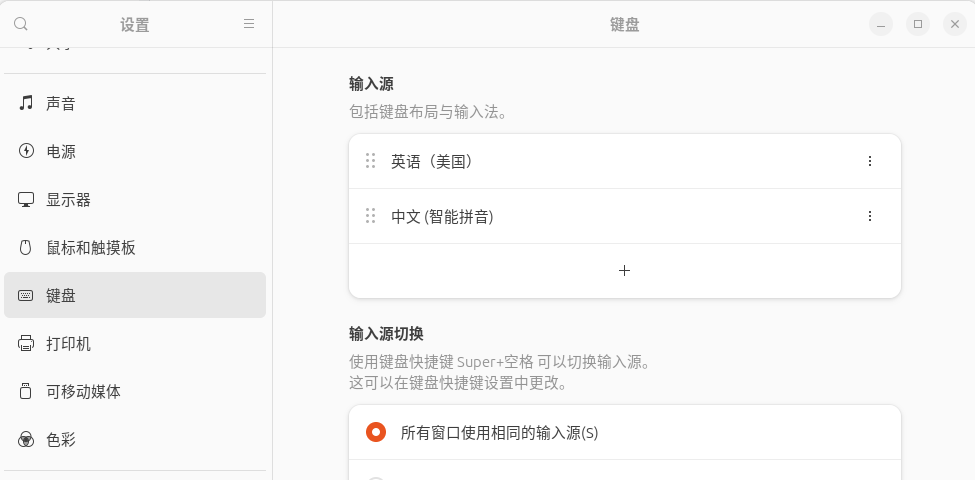Open the 声音 settings panel
Screen dimensions: 975x480
pyautogui.click(x=135, y=103)
